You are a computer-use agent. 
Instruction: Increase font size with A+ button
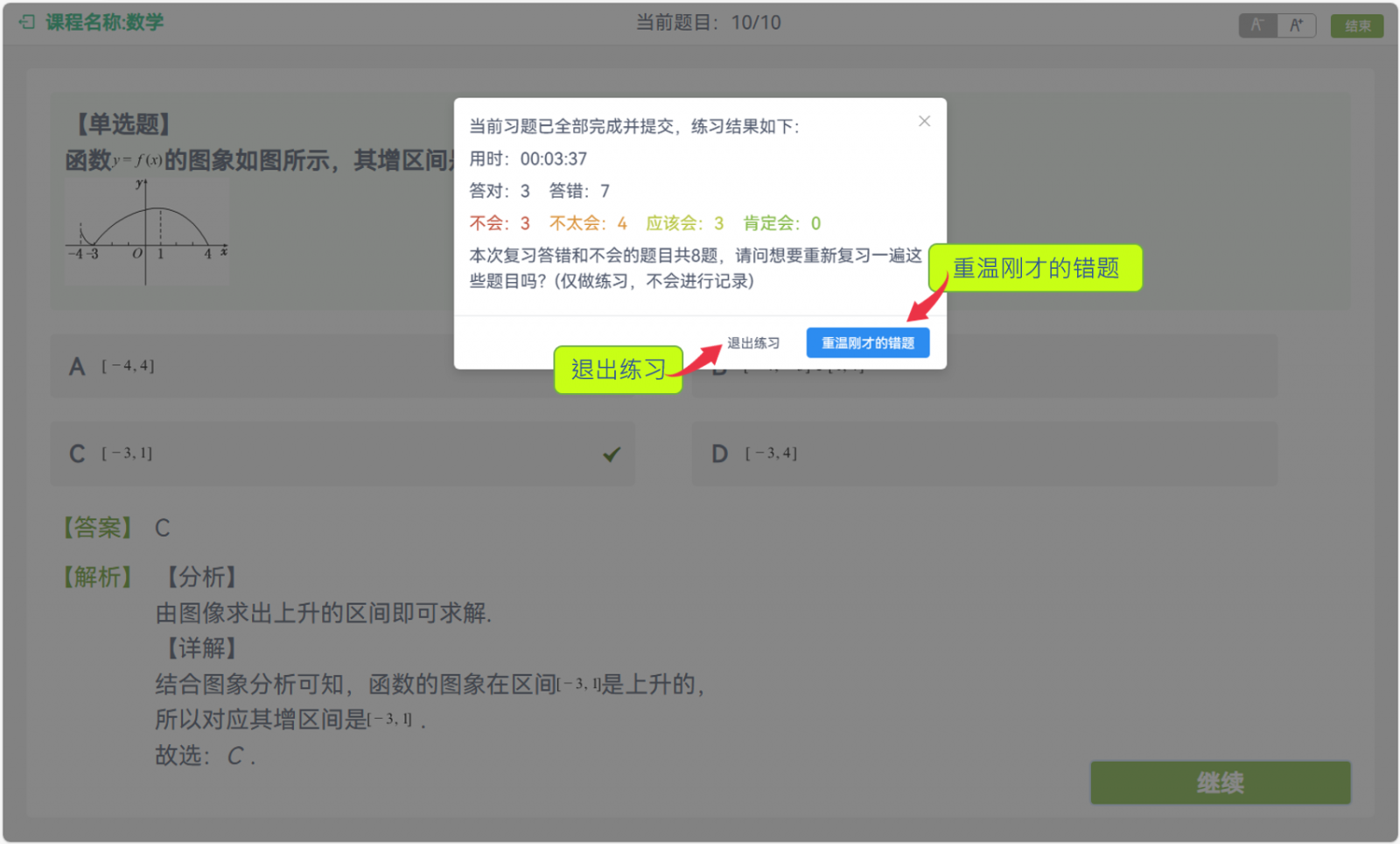point(1296,25)
